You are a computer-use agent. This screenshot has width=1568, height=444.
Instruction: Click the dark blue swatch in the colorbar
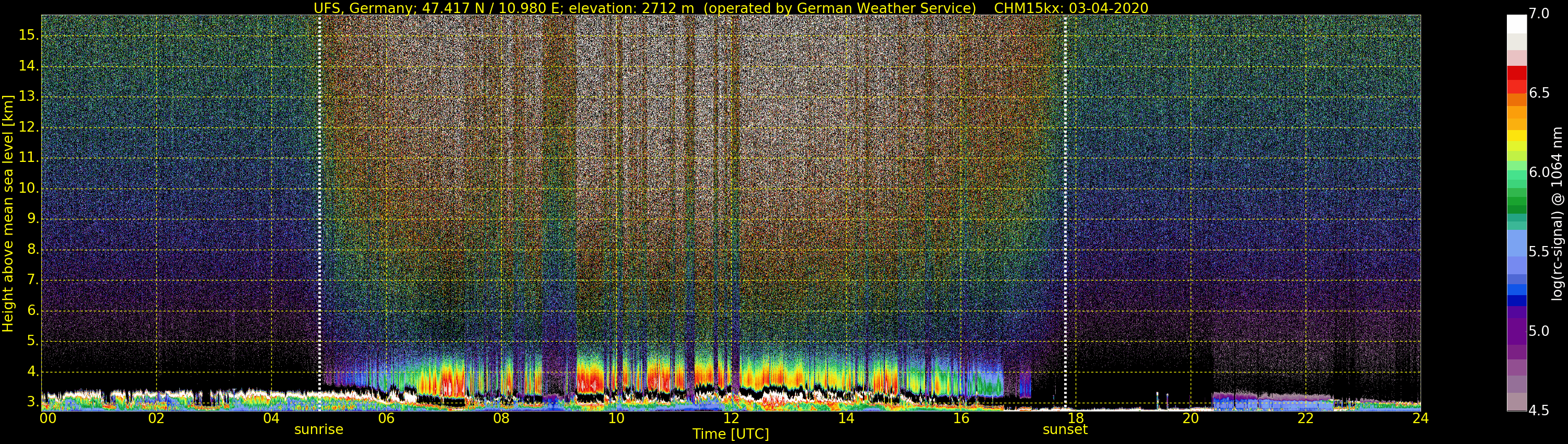[x=1516, y=300]
